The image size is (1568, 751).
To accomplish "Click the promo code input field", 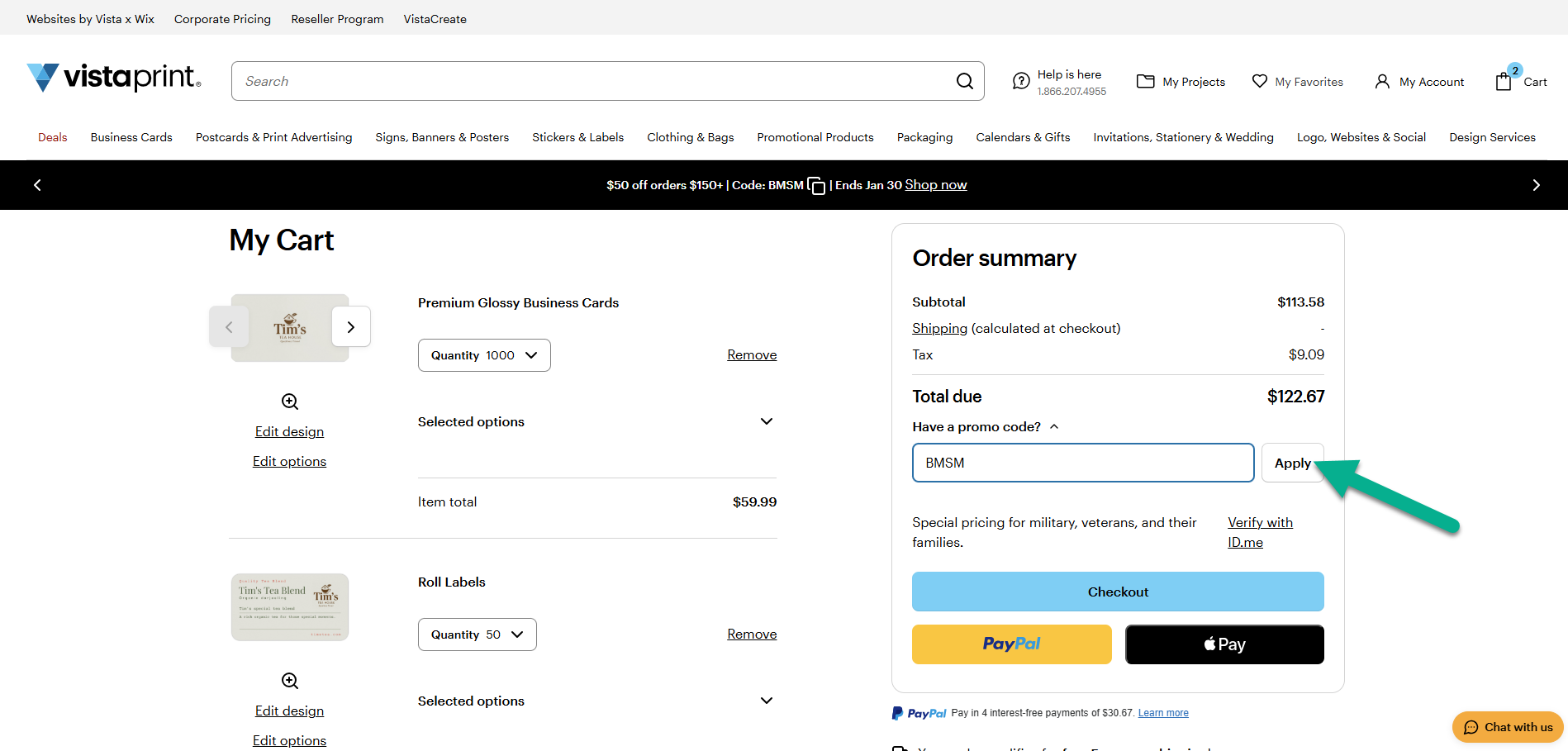I will tap(1083, 463).
